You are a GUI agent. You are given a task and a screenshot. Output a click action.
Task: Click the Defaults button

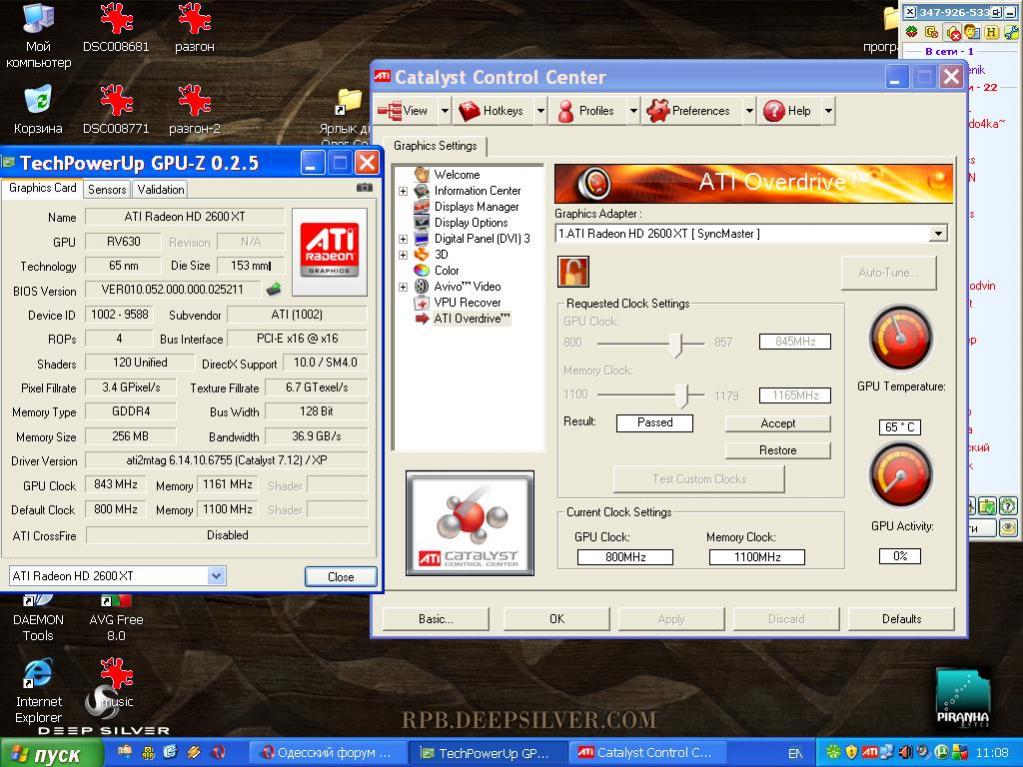[902, 619]
